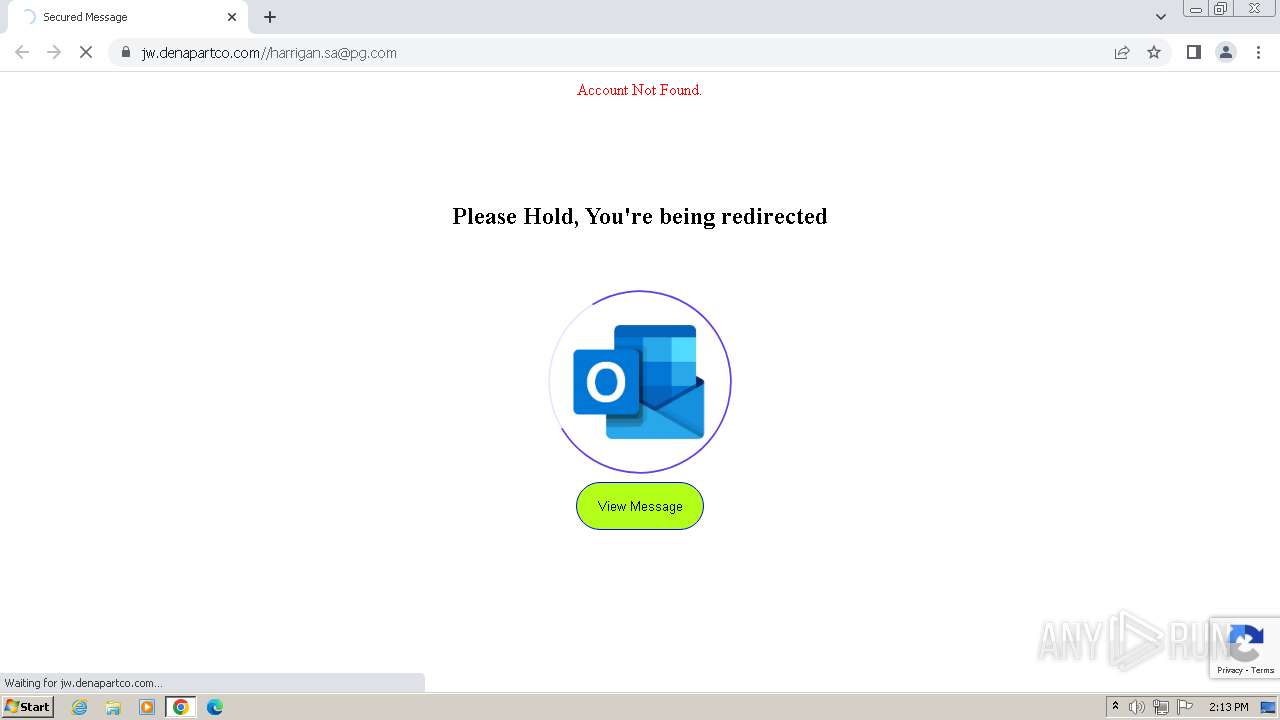Open Chrome's three-dot menu
Viewport: 1280px width, 720px height.
(x=1258, y=52)
